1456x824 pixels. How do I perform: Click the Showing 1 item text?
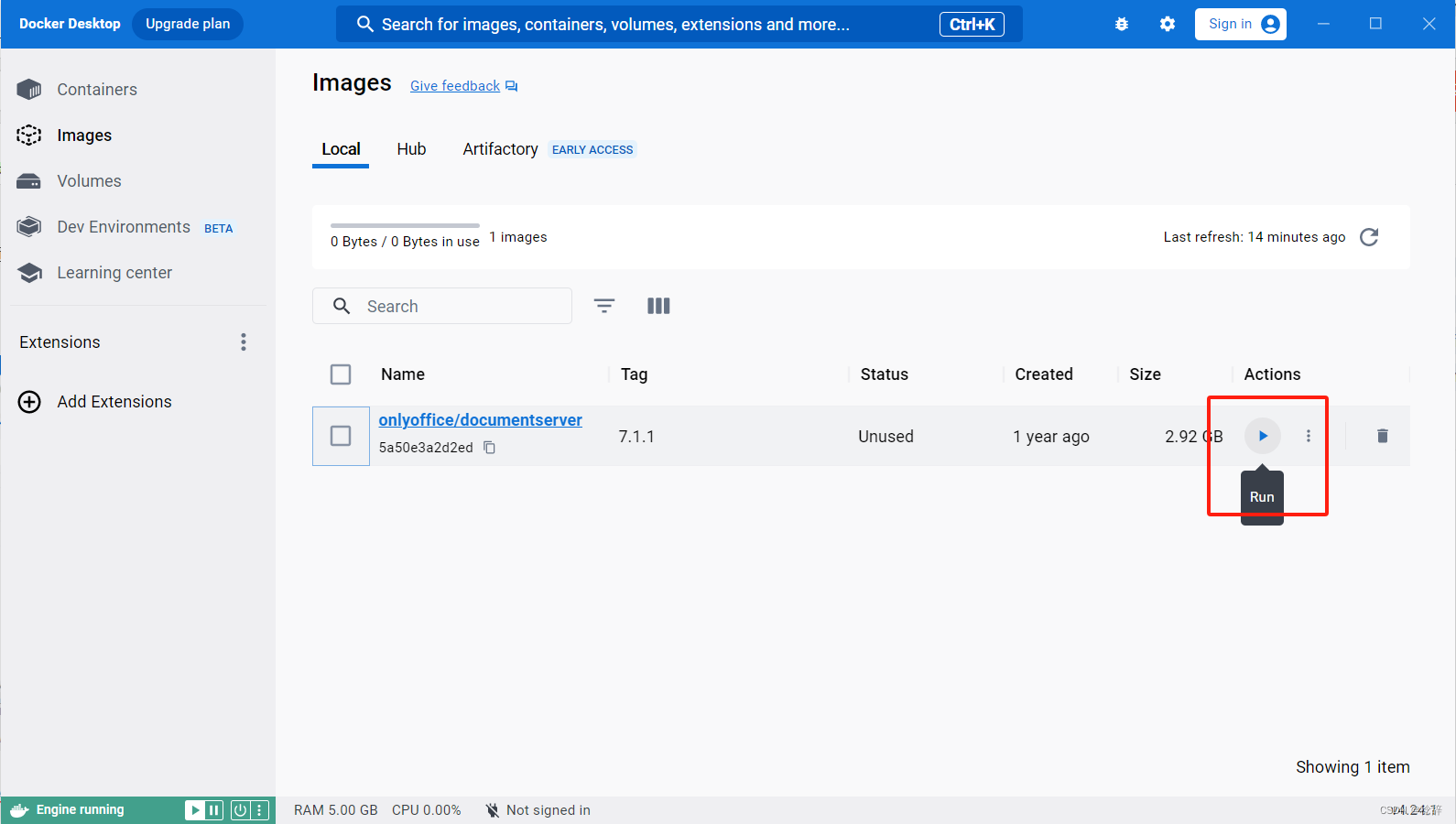[1353, 767]
